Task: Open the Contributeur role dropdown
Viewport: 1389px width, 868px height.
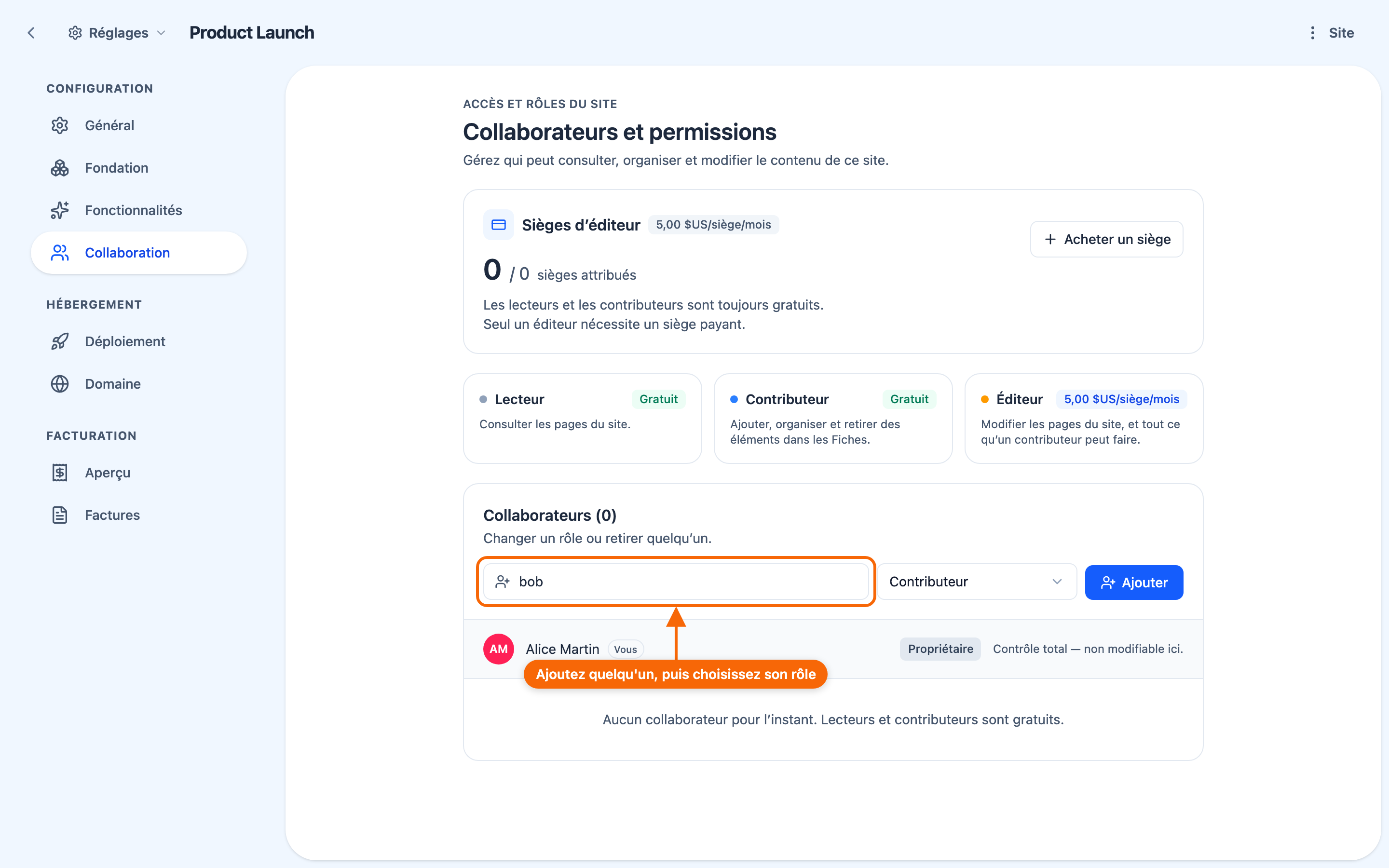Action: coord(977,582)
